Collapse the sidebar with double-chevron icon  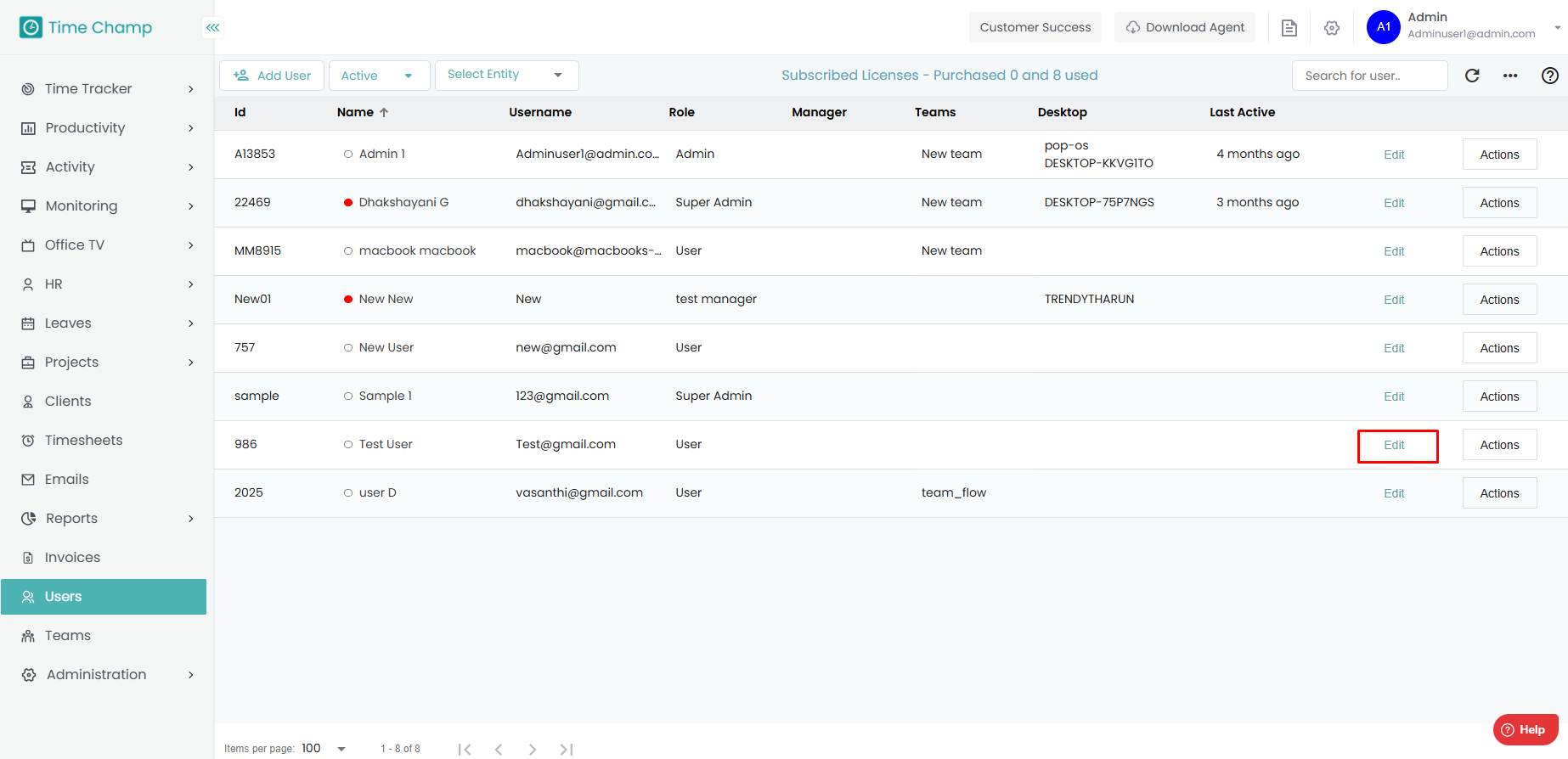click(x=212, y=27)
